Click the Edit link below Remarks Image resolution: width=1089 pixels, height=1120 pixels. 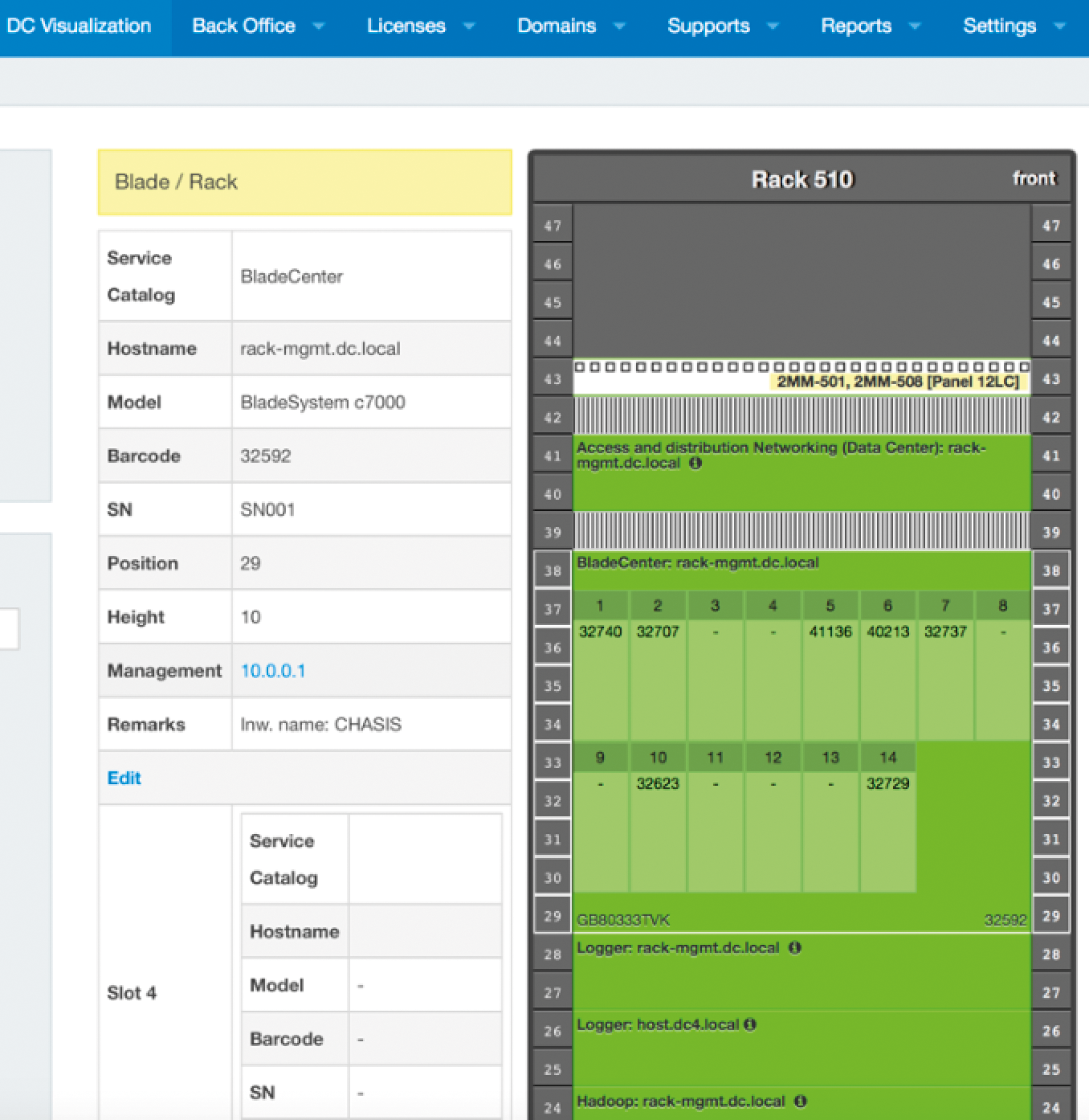pyautogui.click(x=123, y=778)
